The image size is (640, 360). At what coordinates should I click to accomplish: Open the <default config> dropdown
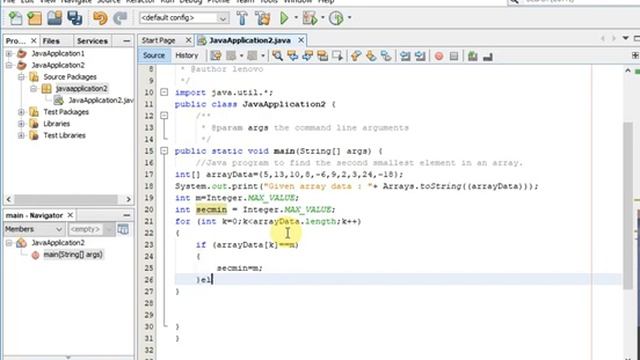(184, 18)
